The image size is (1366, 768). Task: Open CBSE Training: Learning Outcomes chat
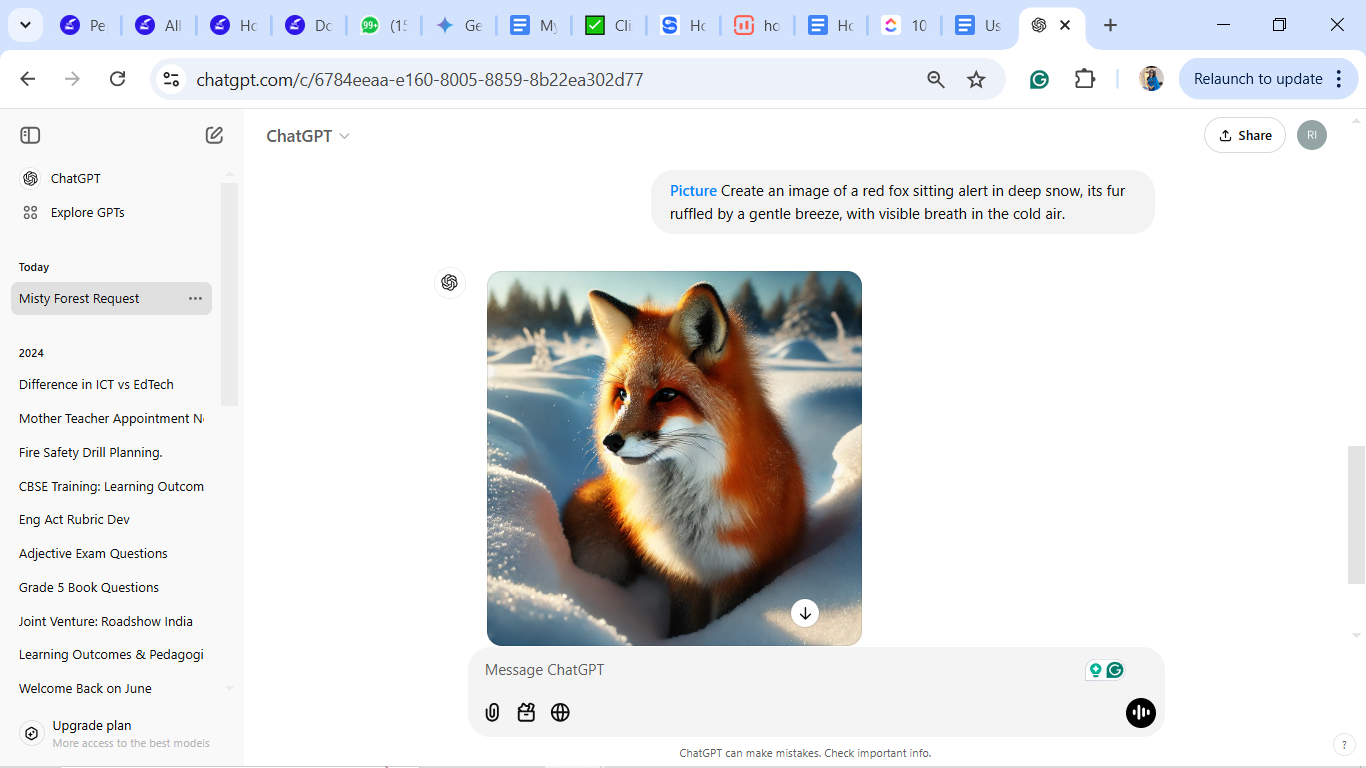(111, 486)
